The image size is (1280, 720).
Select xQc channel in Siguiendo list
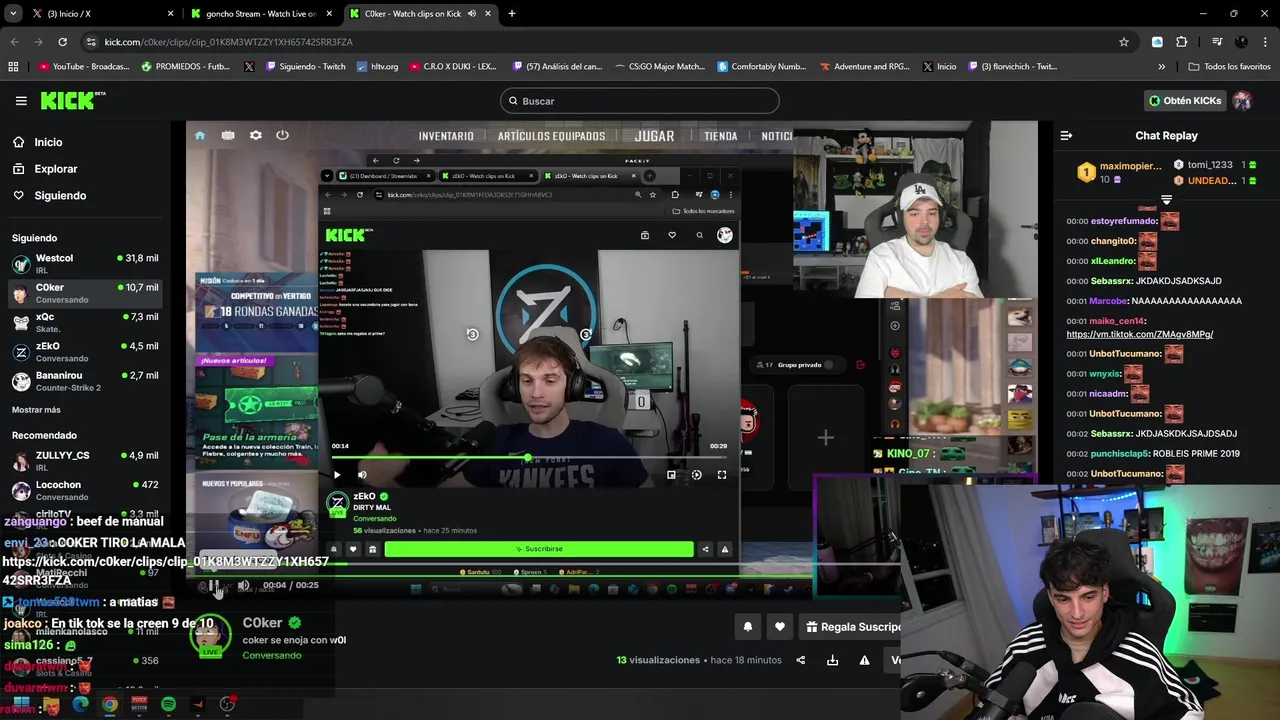[x=84, y=322]
